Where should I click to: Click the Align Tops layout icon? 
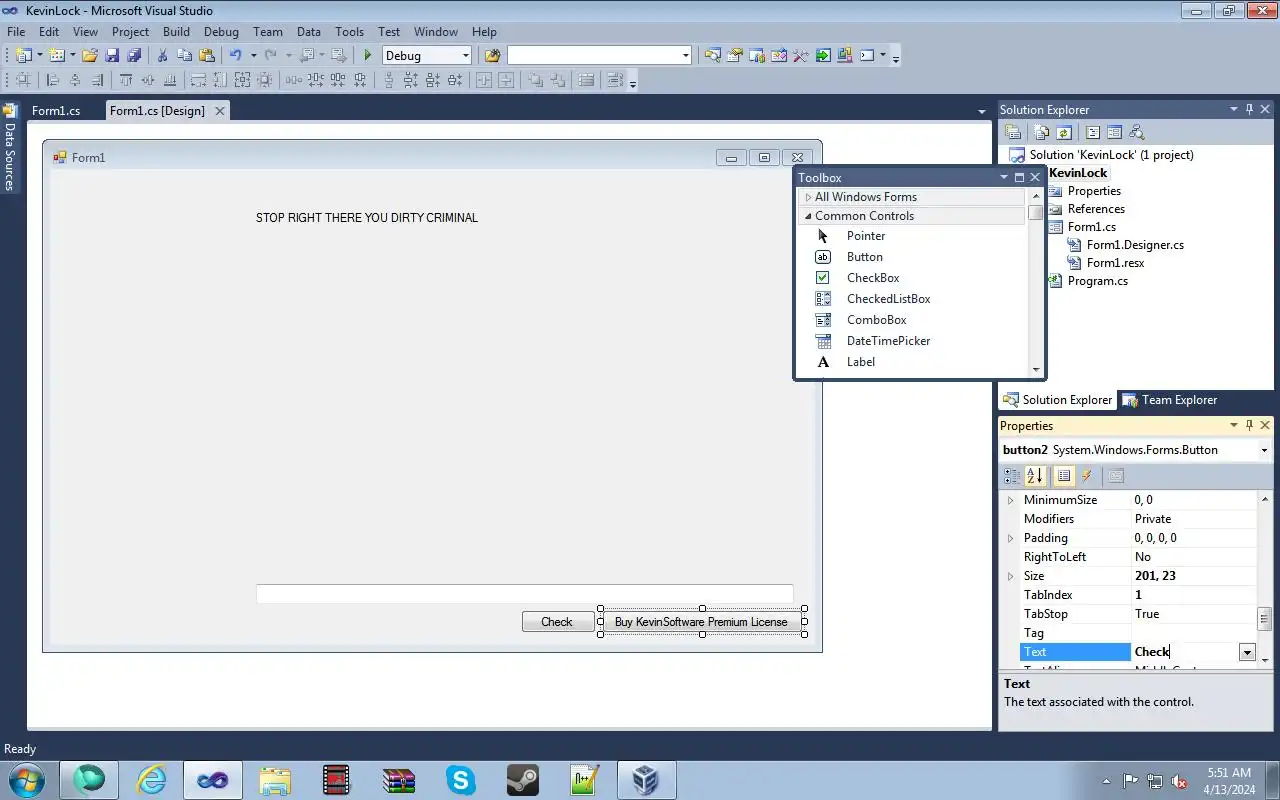(x=125, y=80)
